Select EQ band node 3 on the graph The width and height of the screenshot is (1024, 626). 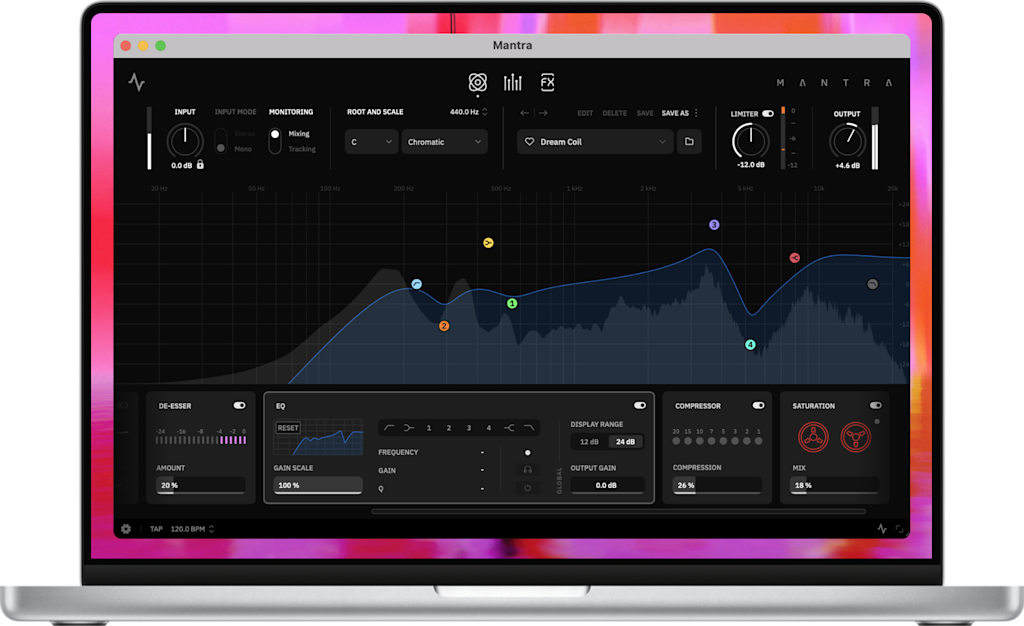pos(714,225)
